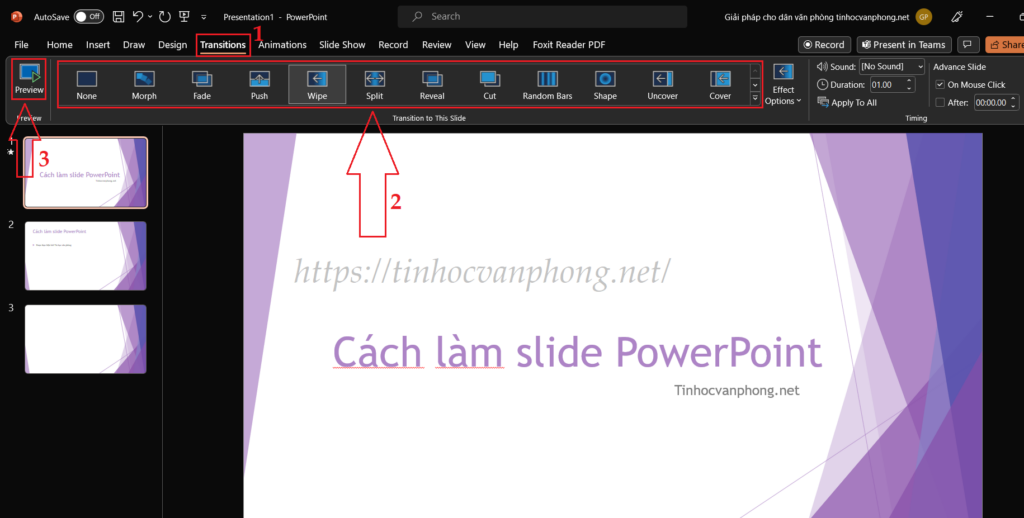
Task: Apply the Cover transition
Action: pyautogui.click(x=720, y=84)
